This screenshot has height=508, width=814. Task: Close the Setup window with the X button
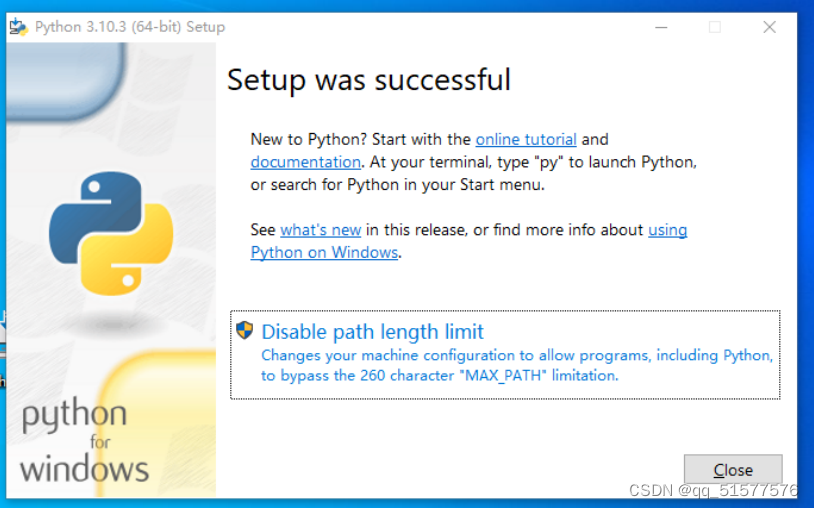[769, 27]
